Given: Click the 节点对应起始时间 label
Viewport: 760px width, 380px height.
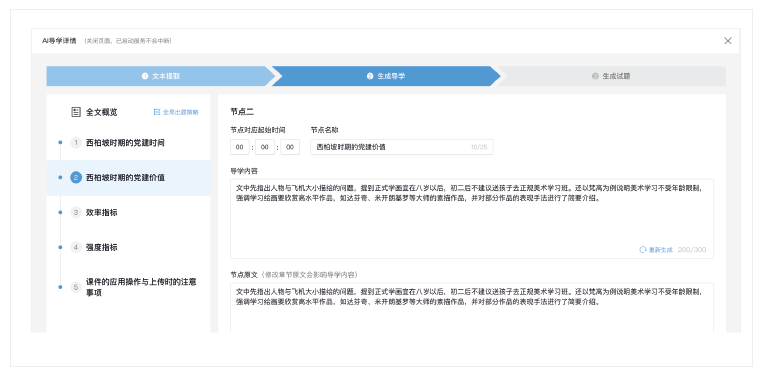Looking at the screenshot, I should [x=258, y=130].
